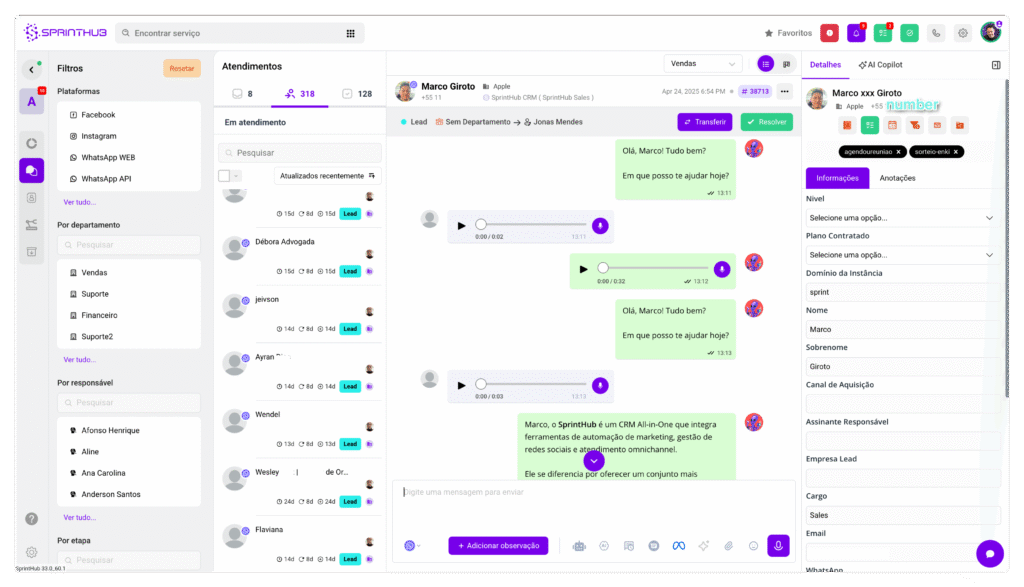The width and height of the screenshot is (1024, 587).
Task: Click the first audio message progress slider
Action: coord(531,225)
